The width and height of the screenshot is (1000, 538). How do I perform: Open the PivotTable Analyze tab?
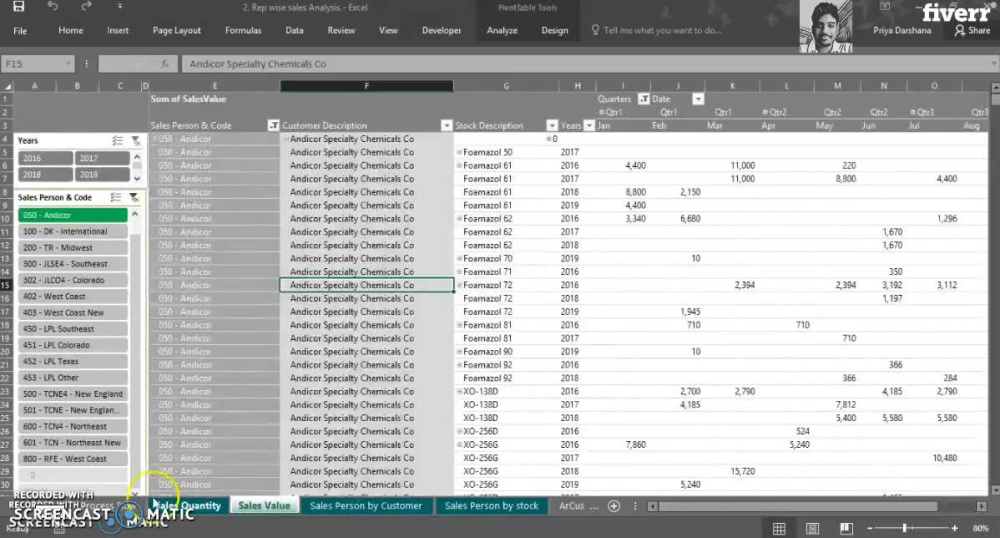tap(502, 31)
